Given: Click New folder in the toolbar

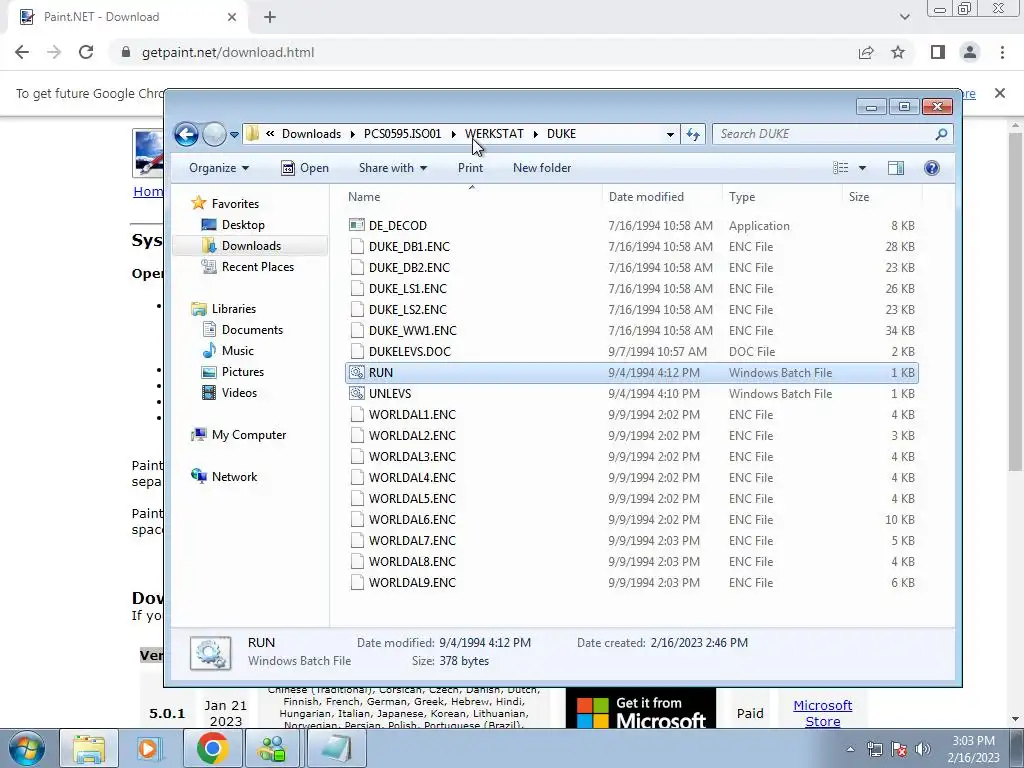Looking at the screenshot, I should click(x=542, y=168).
